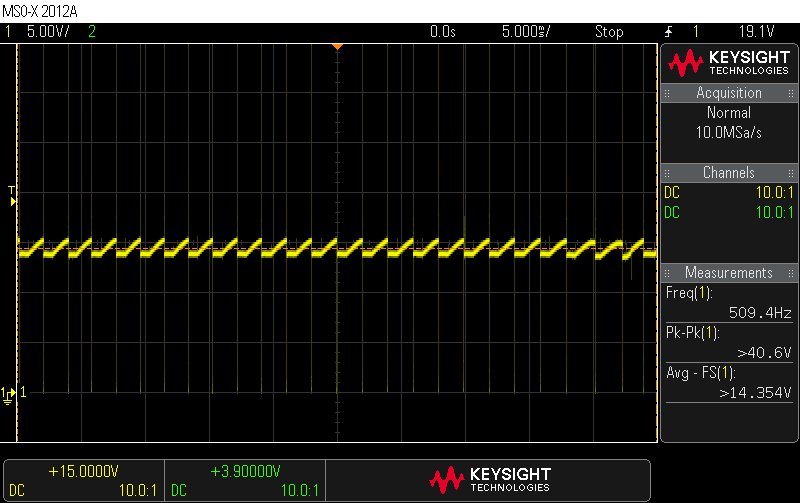Image resolution: width=800 pixels, height=503 pixels.
Task: Toggle channel 2 indicator in top bar
Action: 92,32
